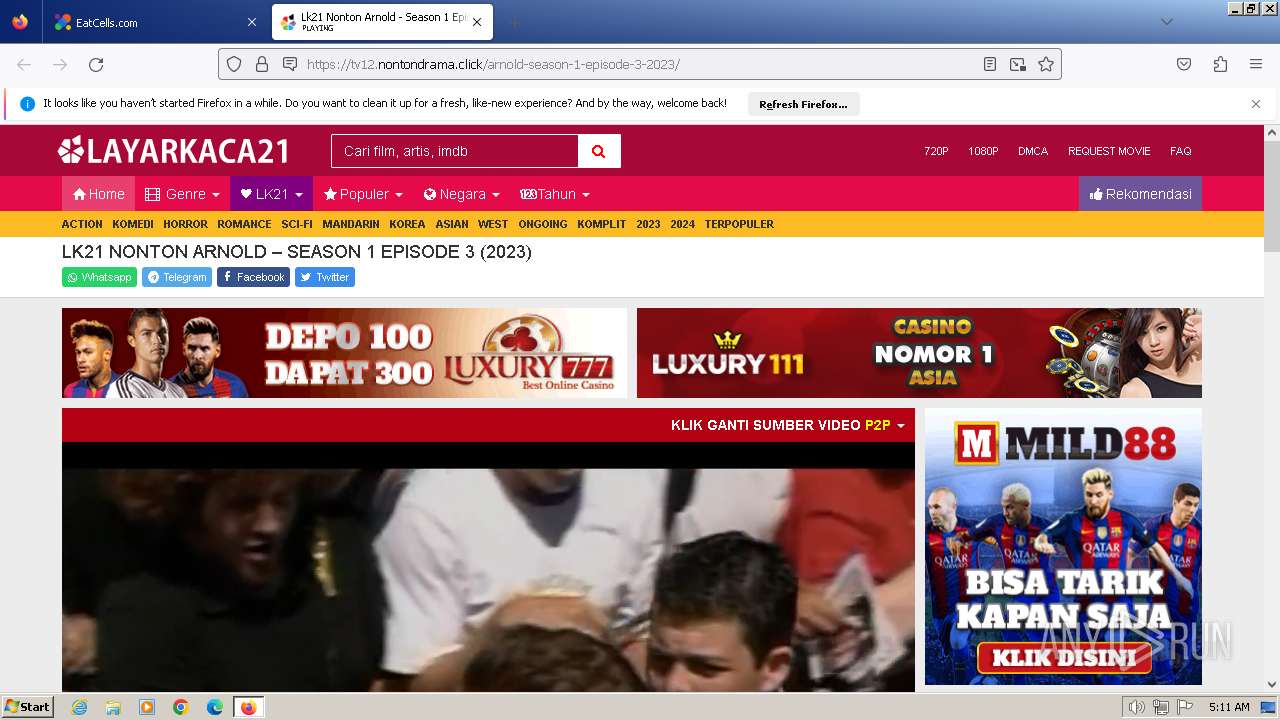Go to Home menu item
The image size is (1280, 720).
tap(98, 194)
